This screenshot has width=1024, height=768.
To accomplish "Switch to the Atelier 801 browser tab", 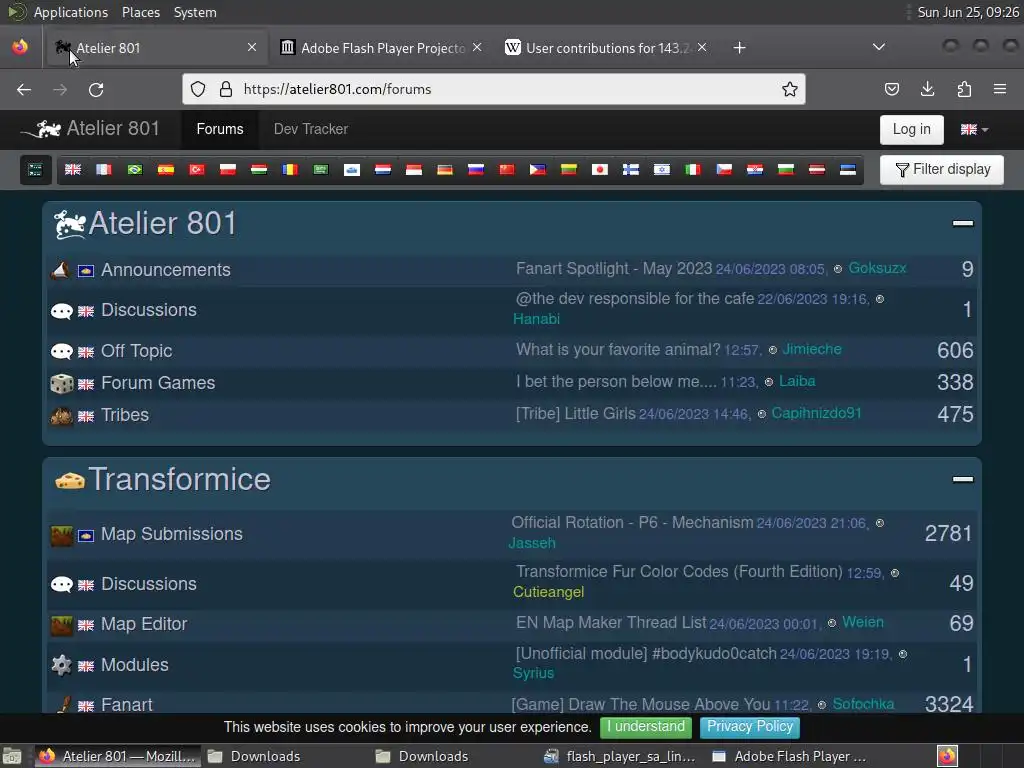I will click(x=157, y=48).
